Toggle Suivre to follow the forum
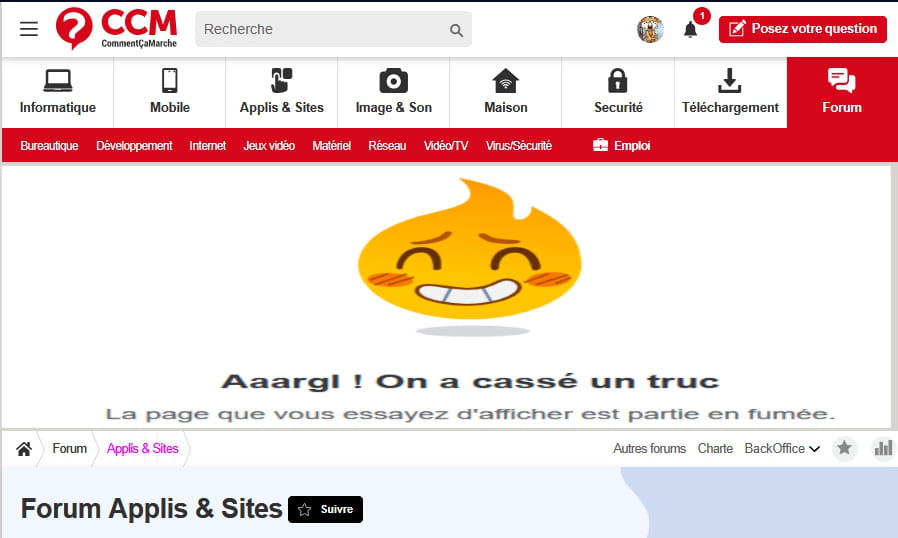This screenshot has width=898, height=538. pos(326,509)
